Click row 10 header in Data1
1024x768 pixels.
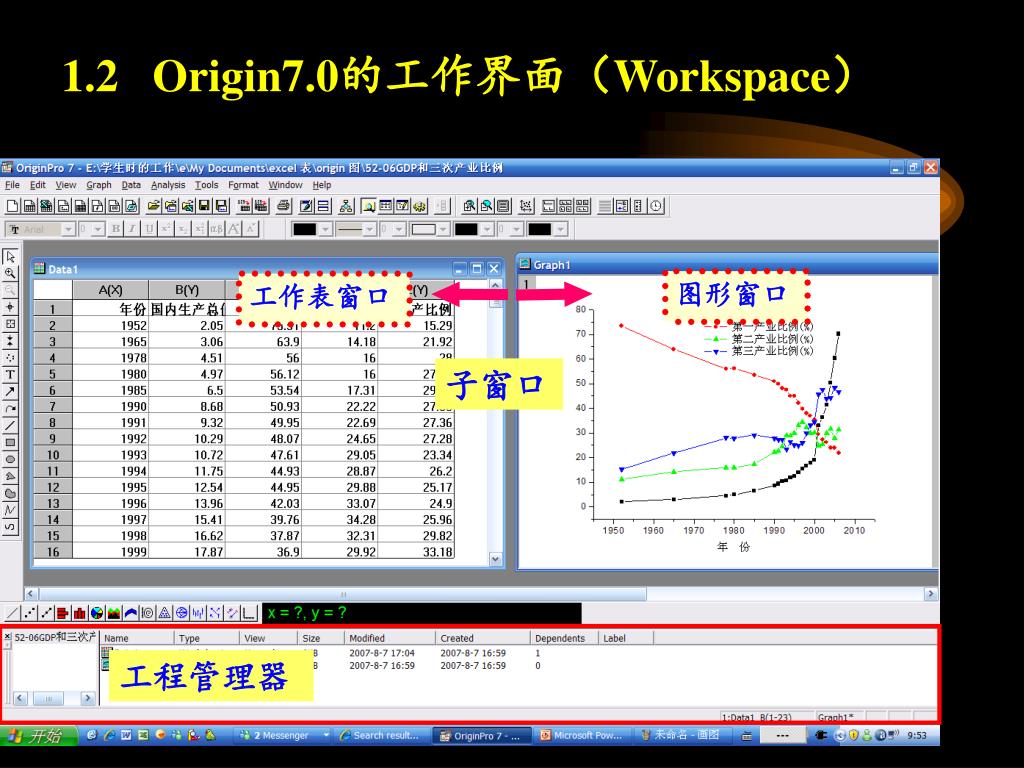click(53, 455)
